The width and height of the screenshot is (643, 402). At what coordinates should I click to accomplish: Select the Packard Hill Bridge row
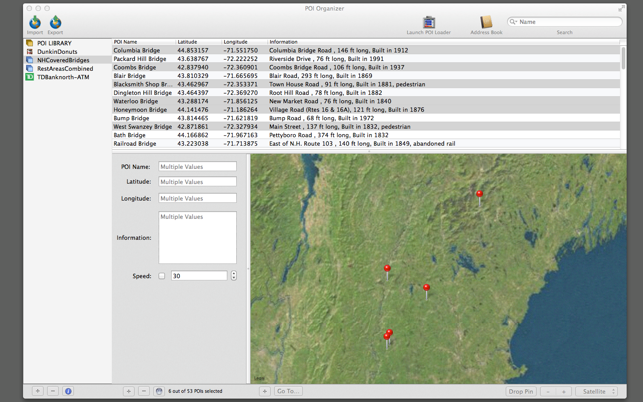tap(366, 59)
